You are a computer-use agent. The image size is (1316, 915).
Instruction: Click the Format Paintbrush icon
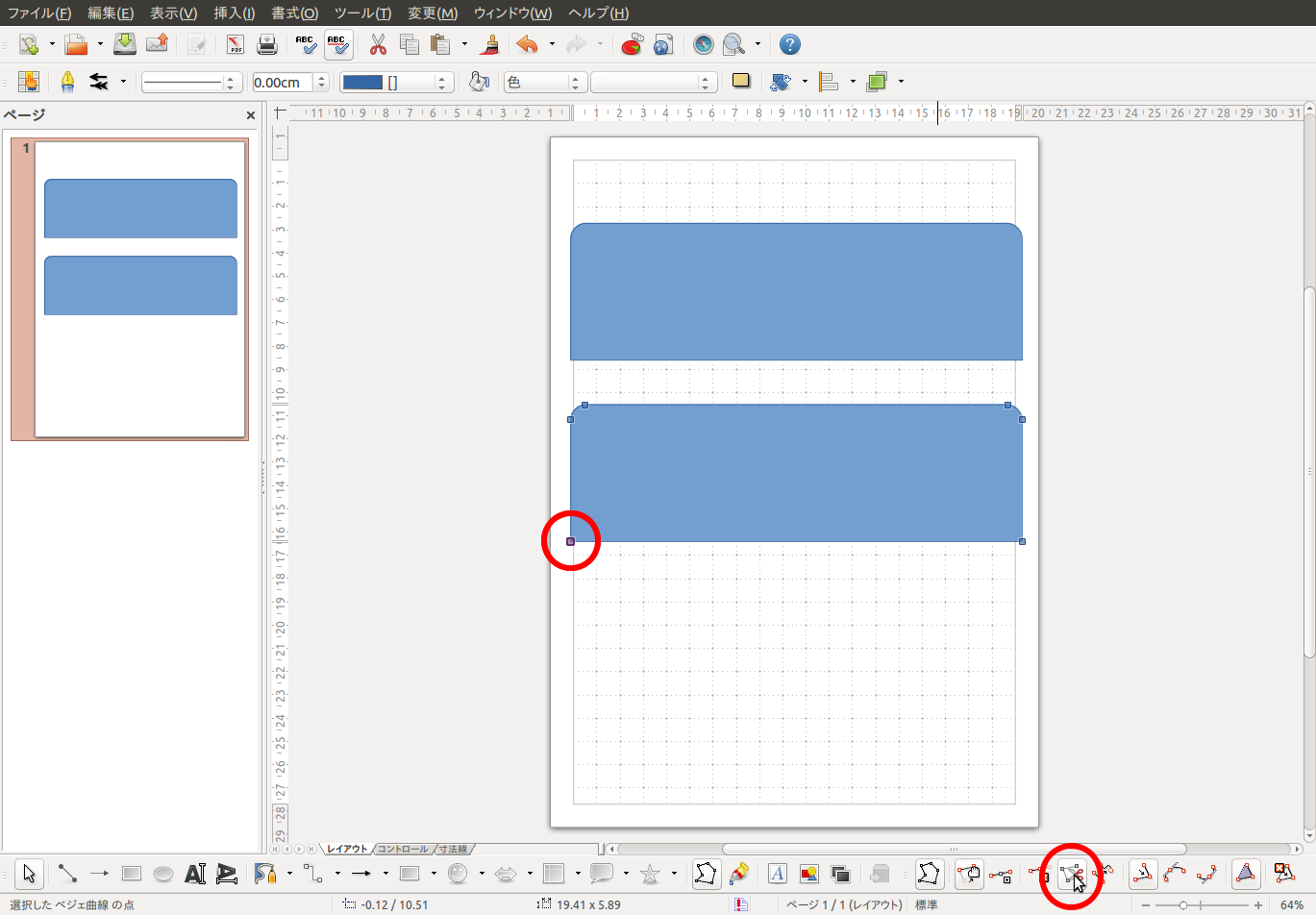(x=490, y=44)
